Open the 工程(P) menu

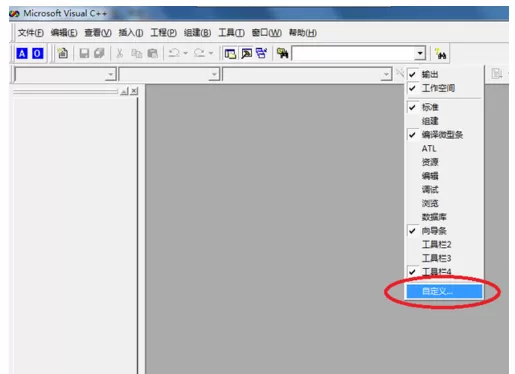[163, 33]
